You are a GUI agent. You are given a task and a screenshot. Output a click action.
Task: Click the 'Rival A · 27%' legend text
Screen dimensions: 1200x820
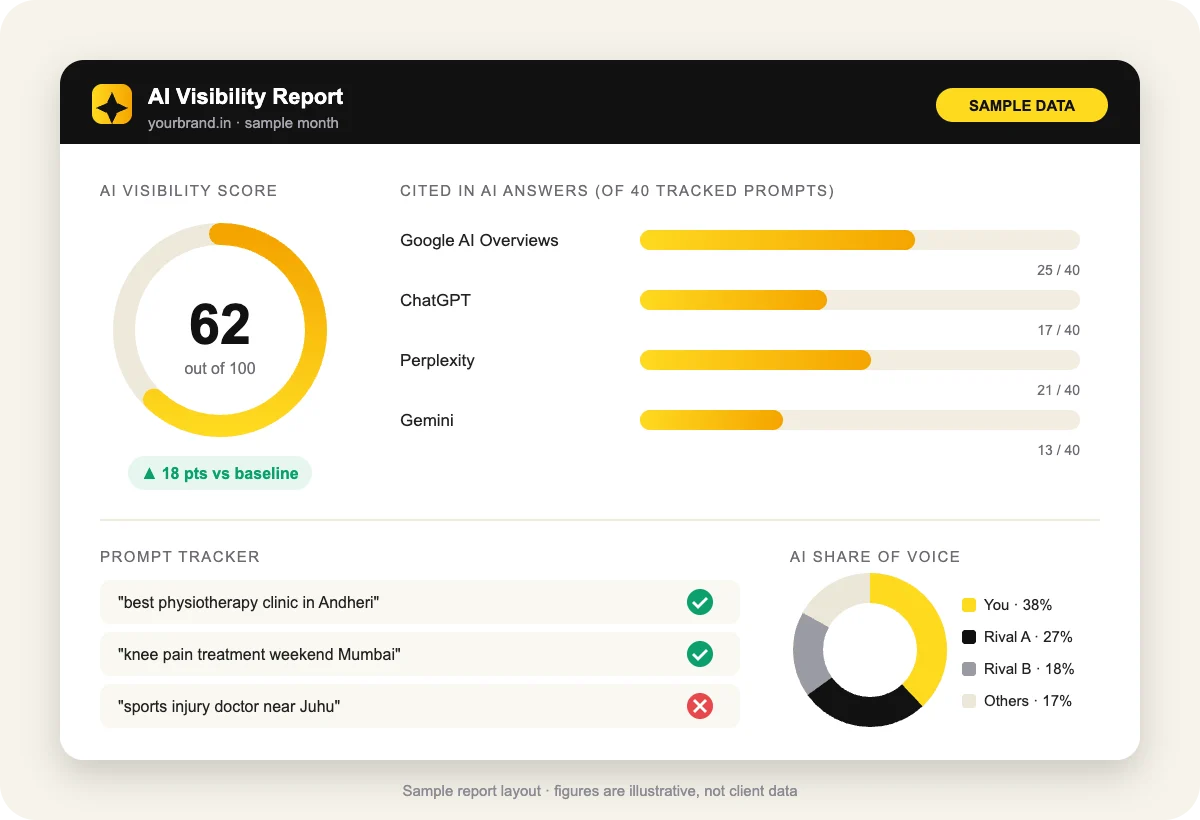[x=1028, y=637]
